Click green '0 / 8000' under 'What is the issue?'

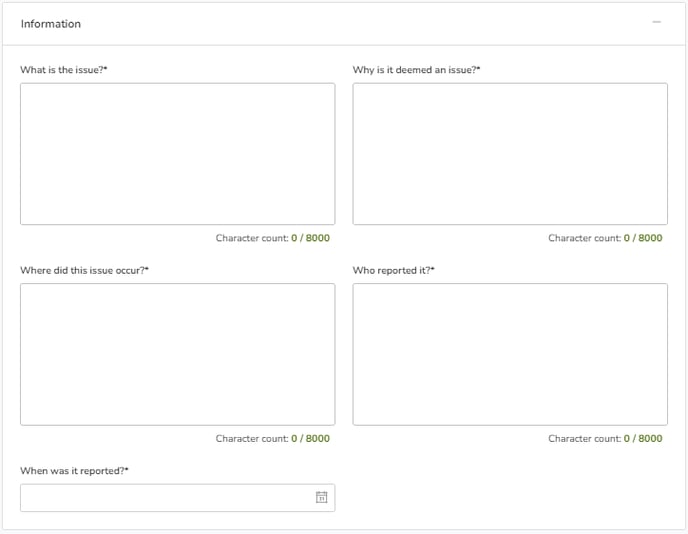(x=310, y=238)
